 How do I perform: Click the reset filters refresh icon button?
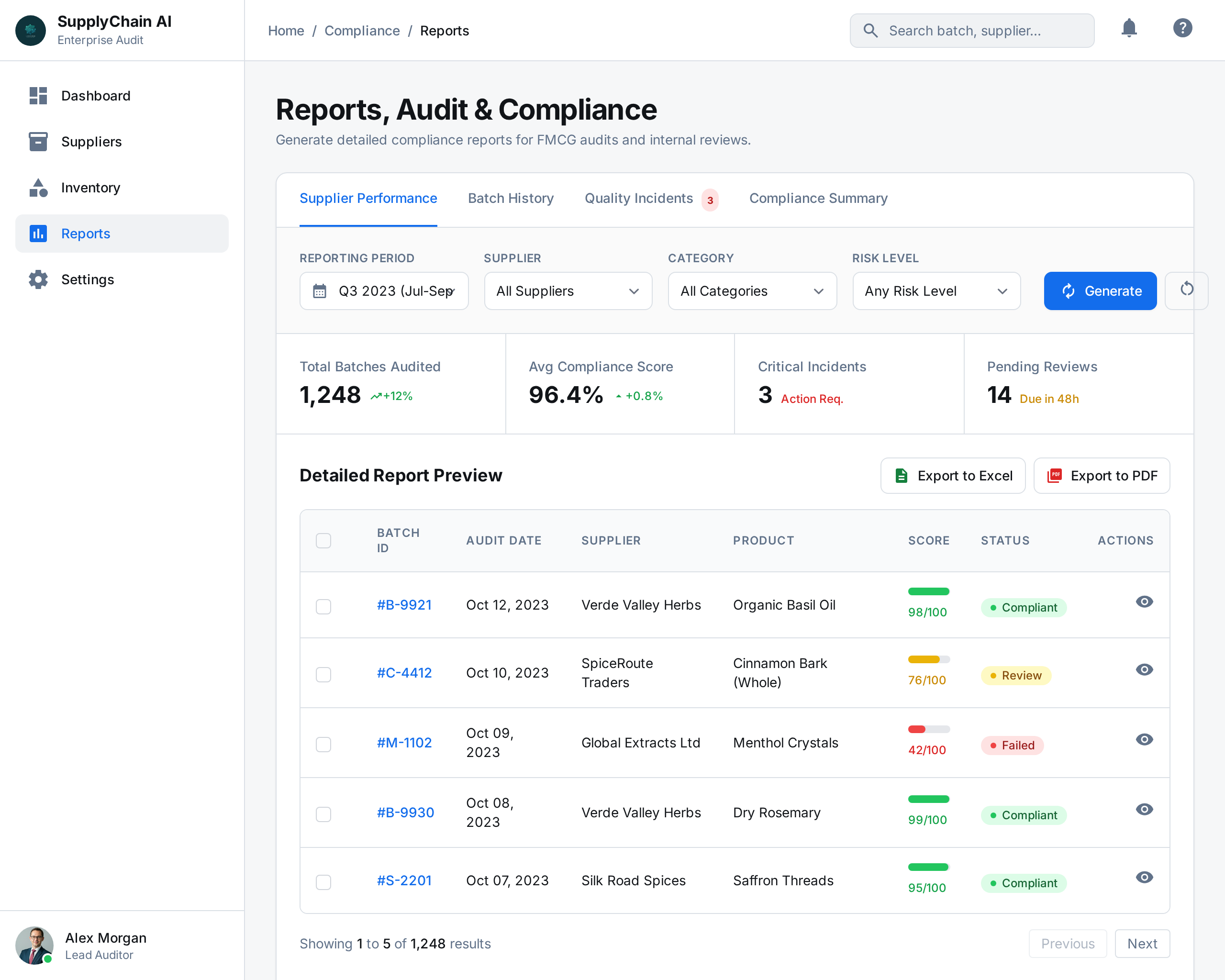(x=1186, y=290)
